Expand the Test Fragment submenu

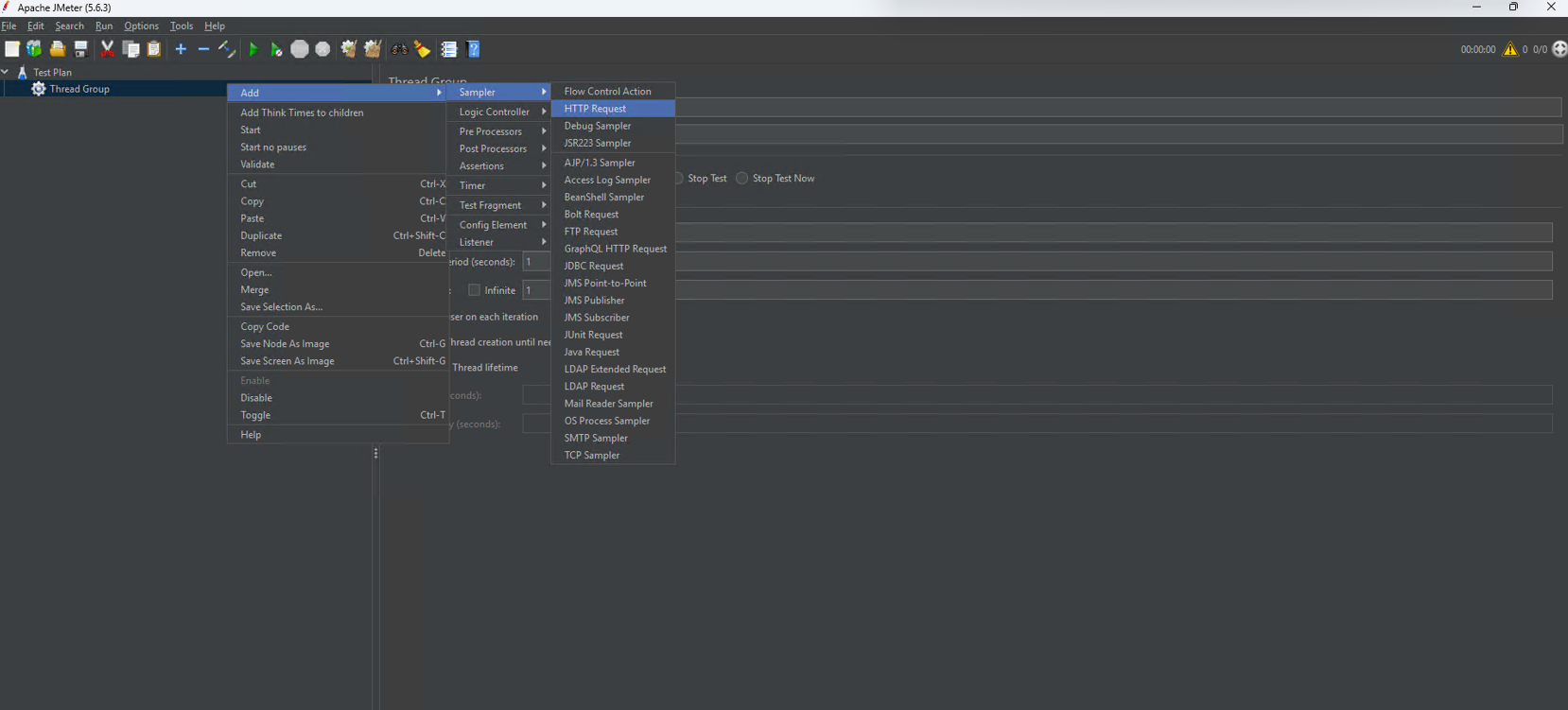tap(498, 205)
